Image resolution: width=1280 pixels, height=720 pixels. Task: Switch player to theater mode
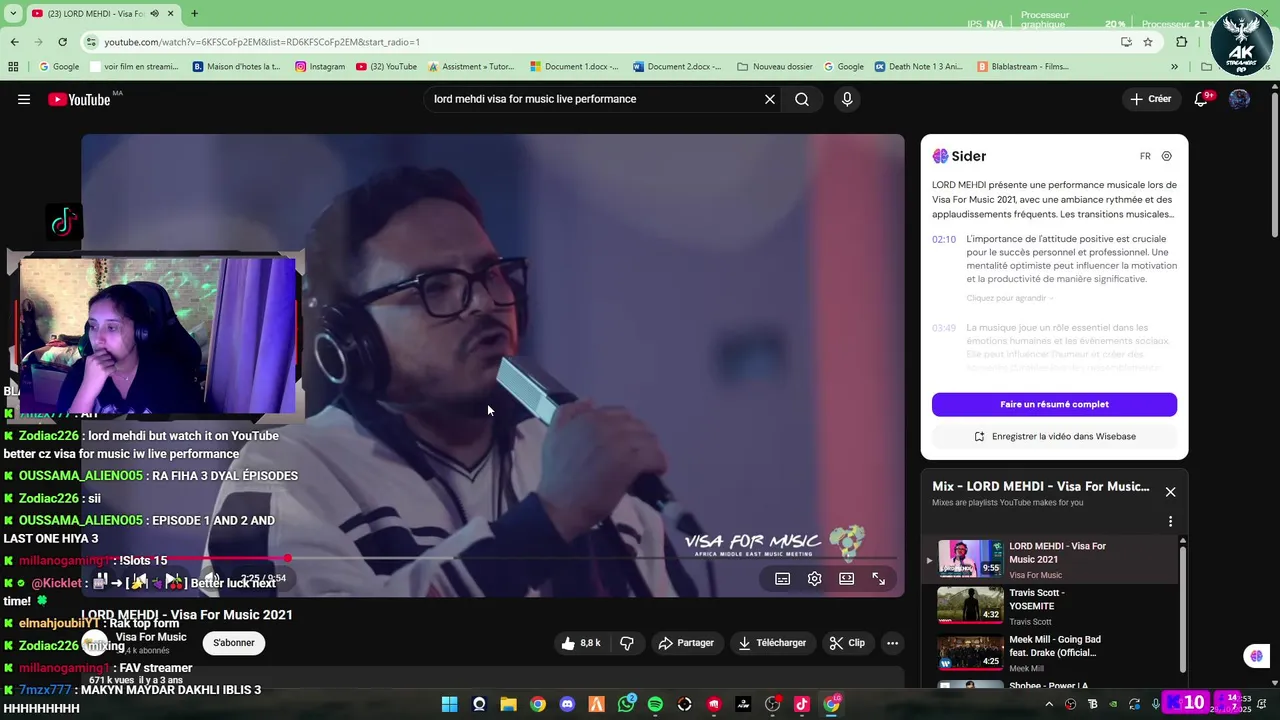tap(847, 579)
